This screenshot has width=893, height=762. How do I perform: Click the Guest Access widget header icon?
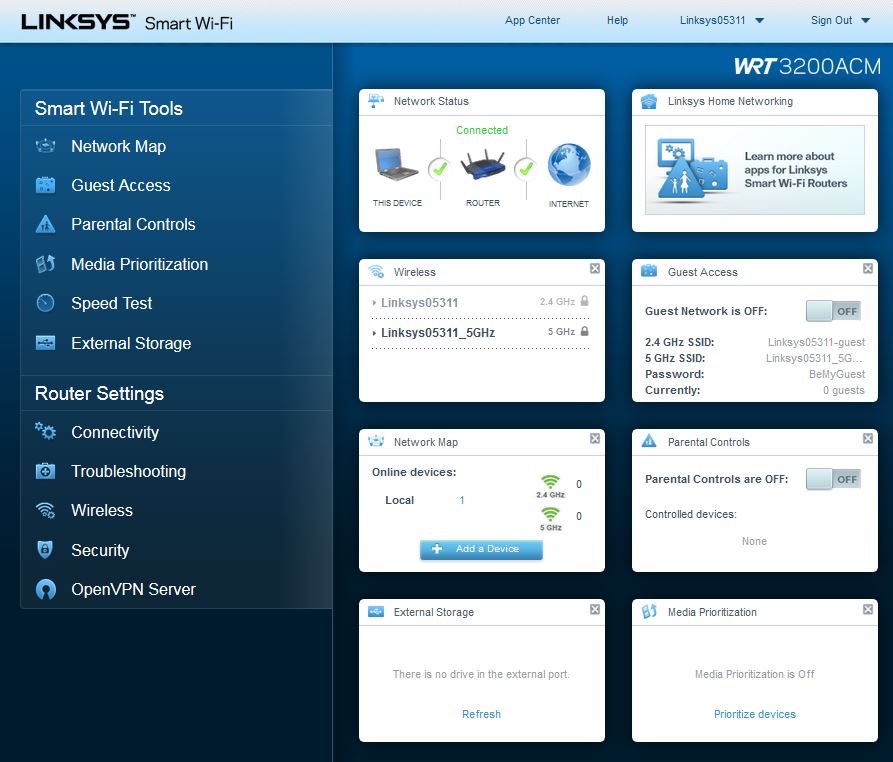click(x=649, y=271)
